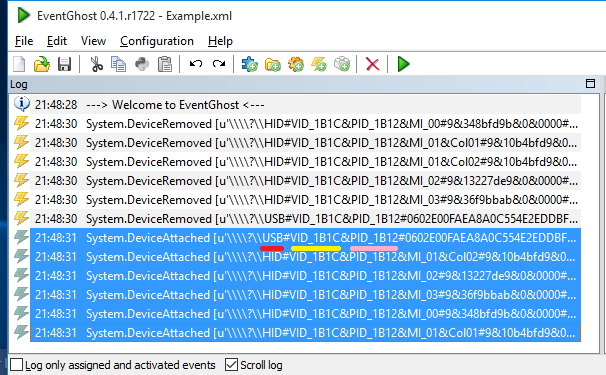Viewport: 606px width, 375px height.
Task: Select DeviceAttached row with MI_01&Col01
Action: 305,332
